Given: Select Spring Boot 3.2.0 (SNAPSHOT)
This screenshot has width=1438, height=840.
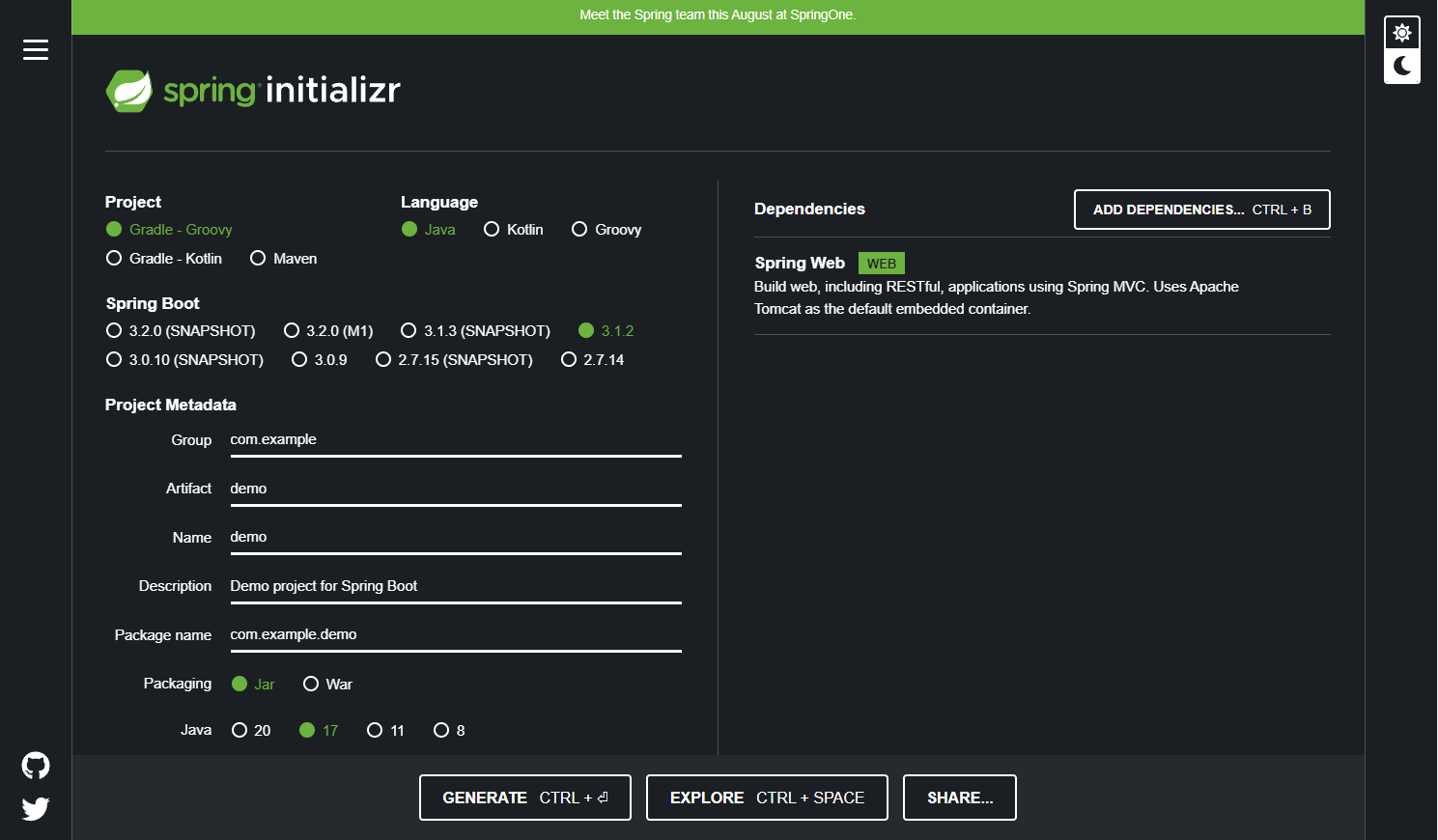Looking at the screenshot, I should coord(181,331).
